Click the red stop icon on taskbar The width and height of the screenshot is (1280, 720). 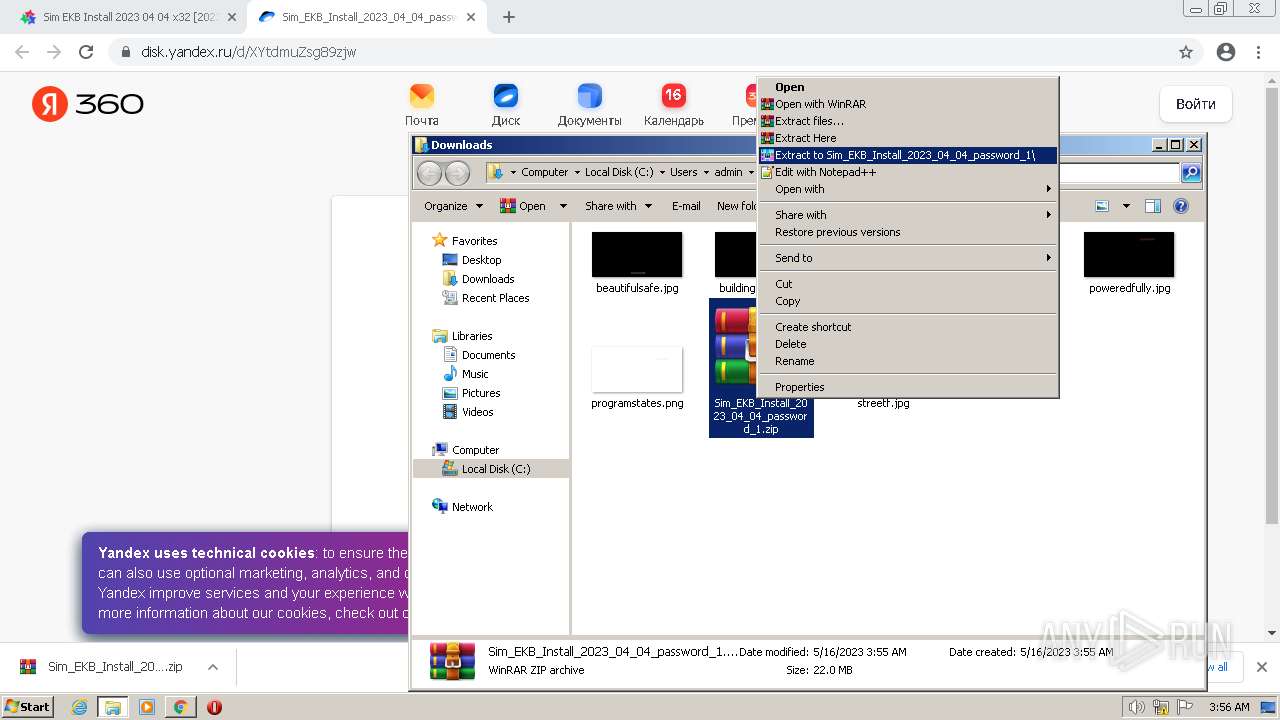click(x=214, y=707)
